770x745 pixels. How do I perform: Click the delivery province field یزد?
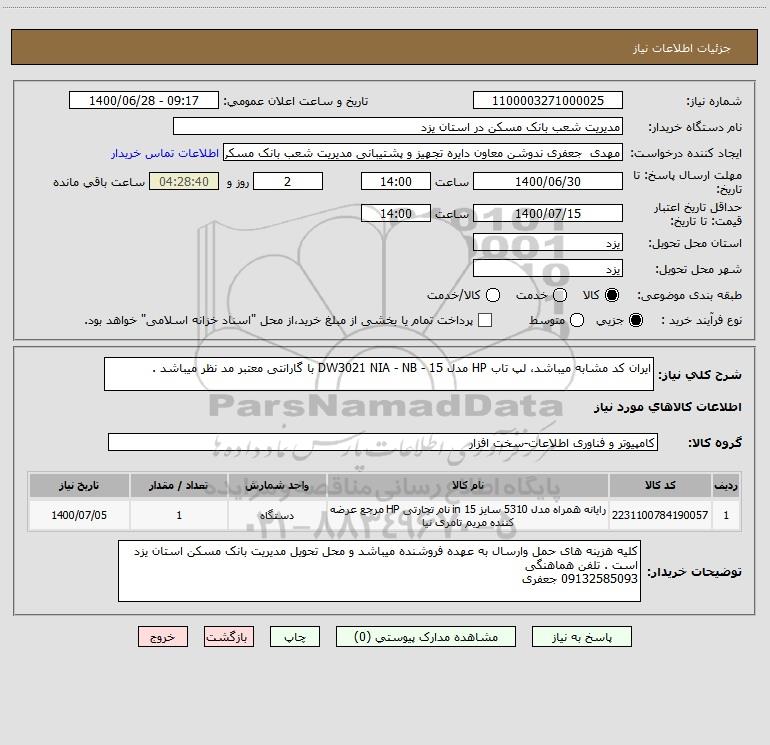pyautogui.click(x=548, y=243)
